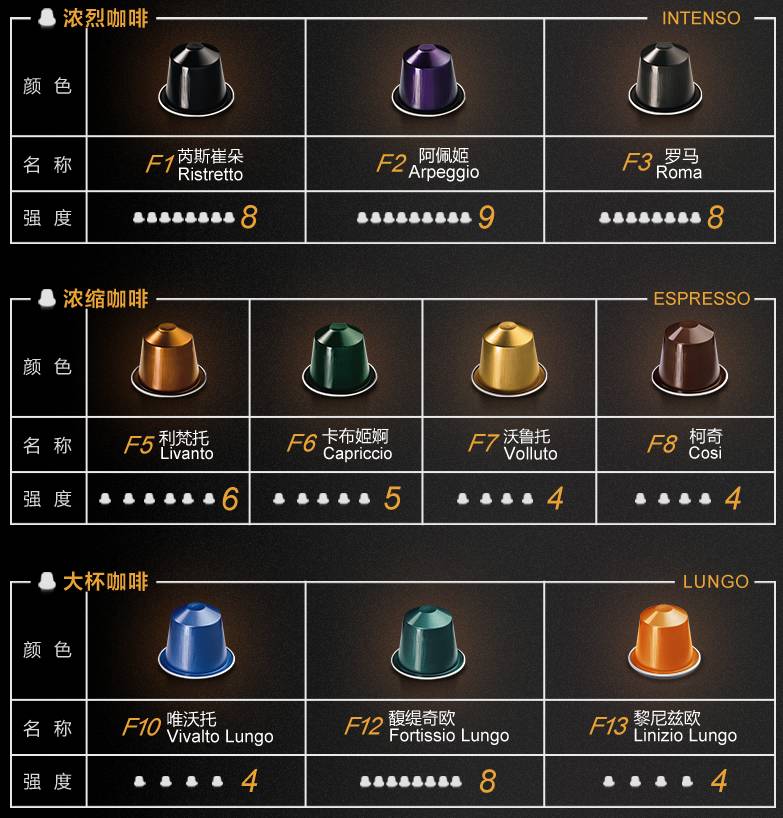Screen dimensions: 783x818
Task: Click the F6 Capriccio name label
Action: coord(340,444)
